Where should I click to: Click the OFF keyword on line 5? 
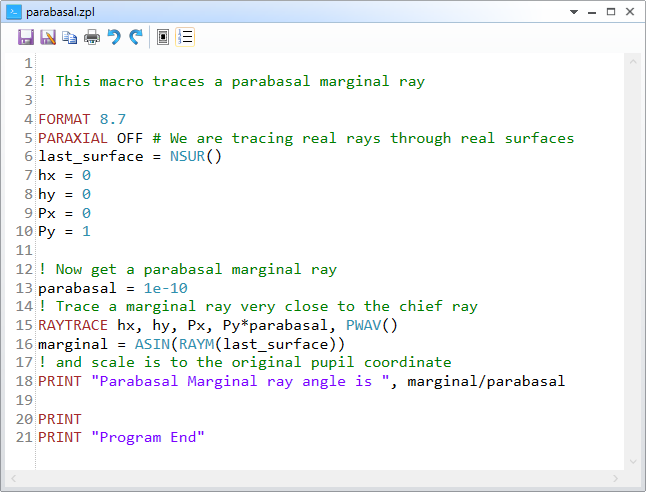(130, 138)
